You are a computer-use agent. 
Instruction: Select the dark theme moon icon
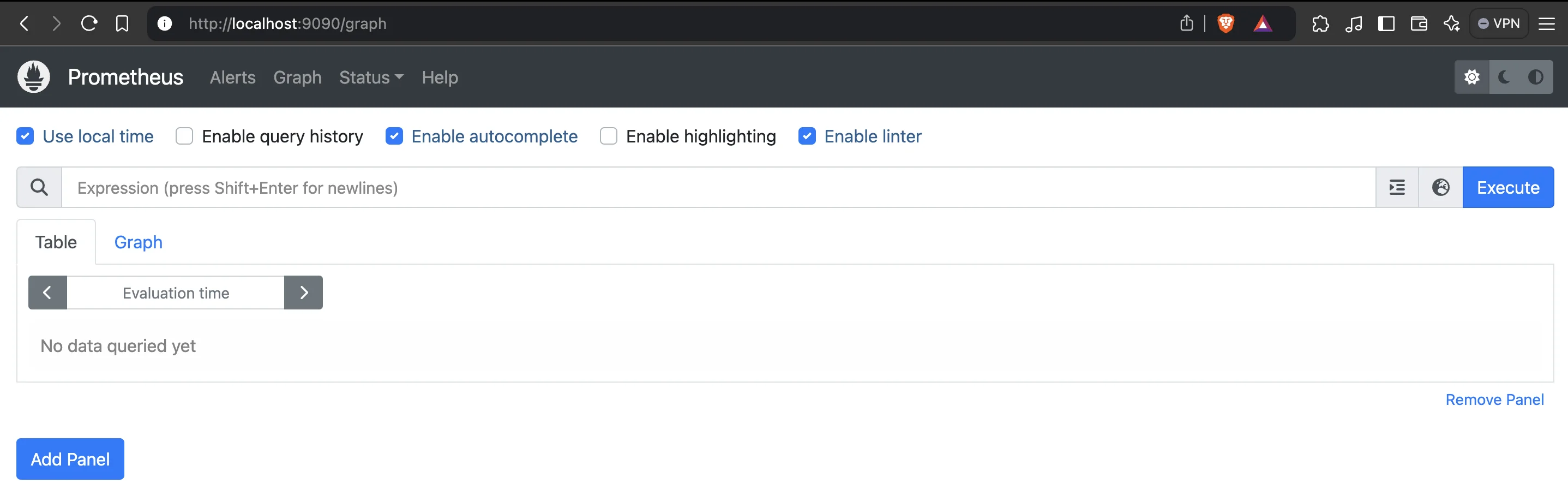(1504, 77)
